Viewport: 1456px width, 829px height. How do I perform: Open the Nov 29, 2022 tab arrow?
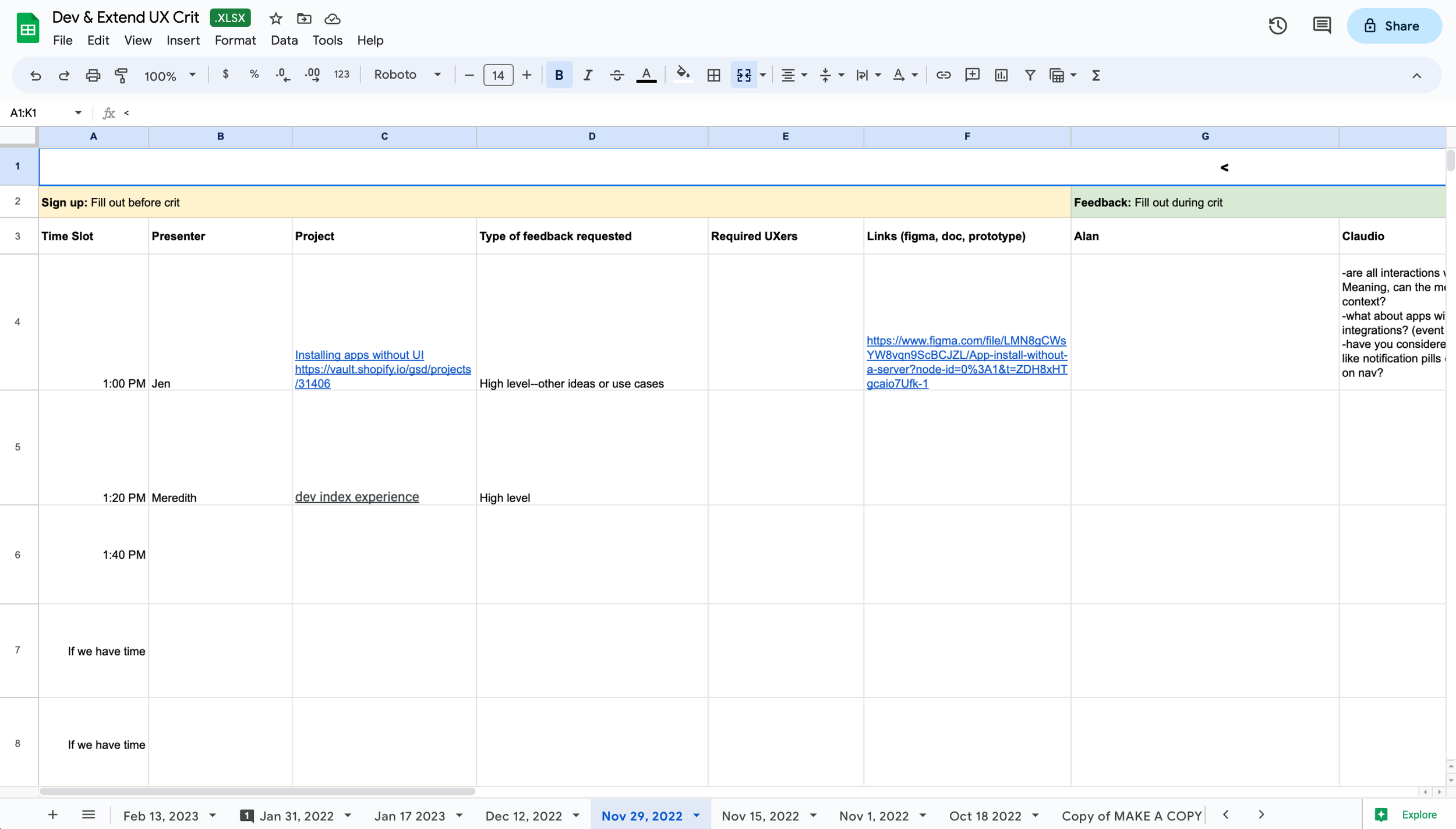tap(697, 816)
